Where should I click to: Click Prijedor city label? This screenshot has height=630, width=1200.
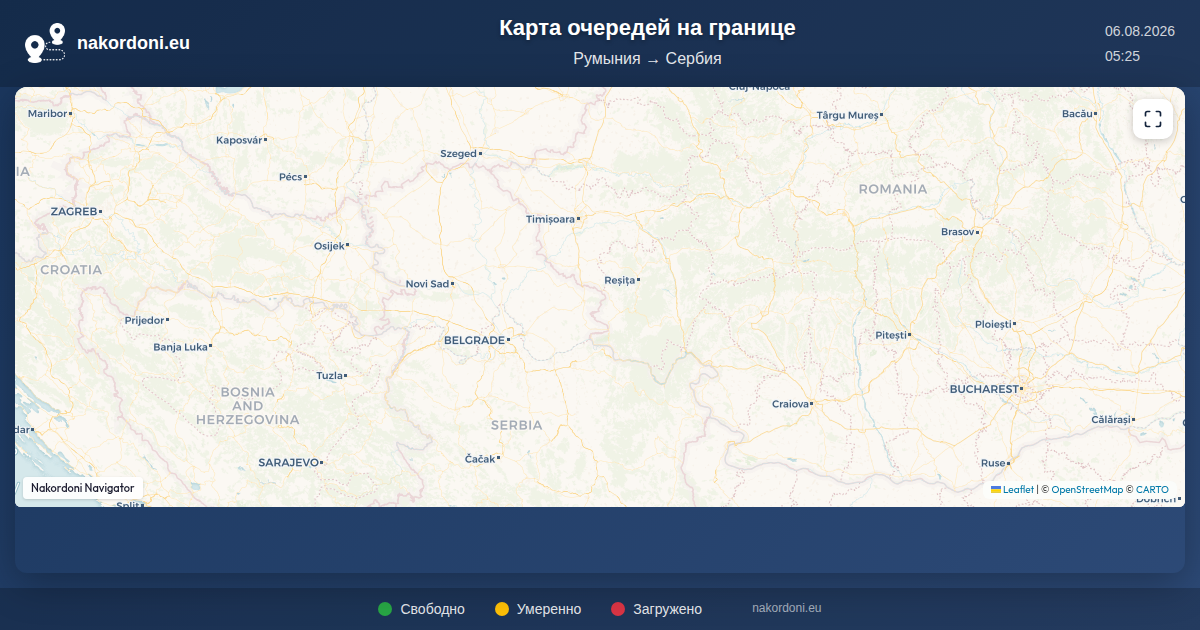(144, 320)
